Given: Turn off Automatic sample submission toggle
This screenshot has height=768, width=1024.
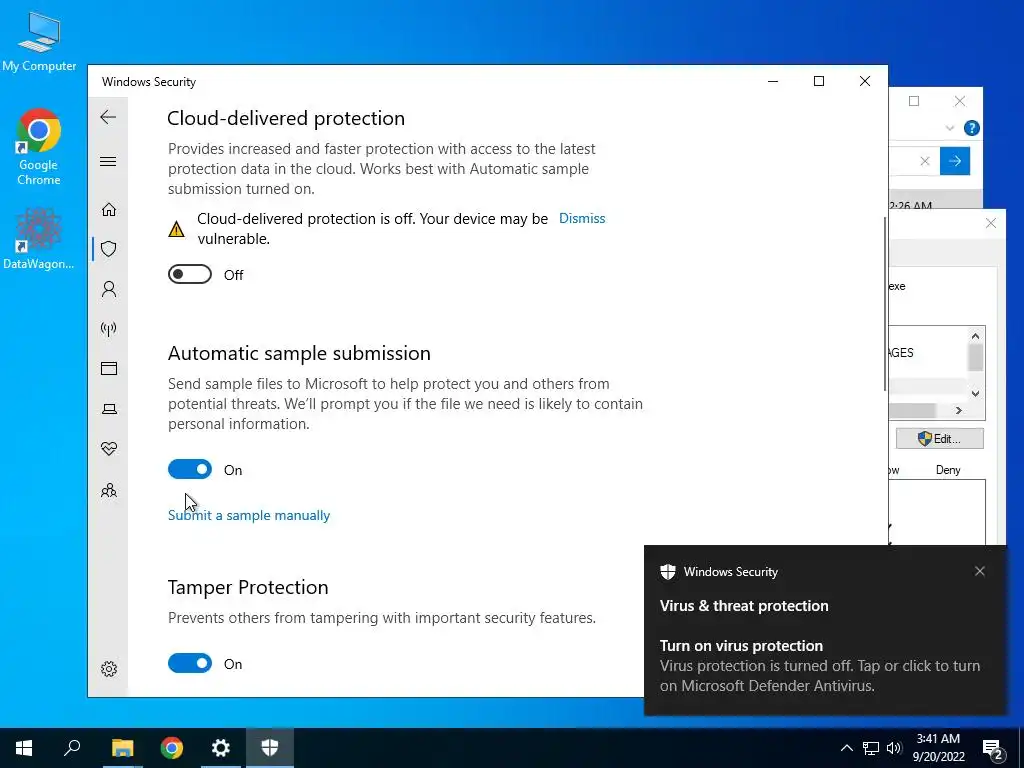Looking at the screenshot, I should [x=189, y=469].
